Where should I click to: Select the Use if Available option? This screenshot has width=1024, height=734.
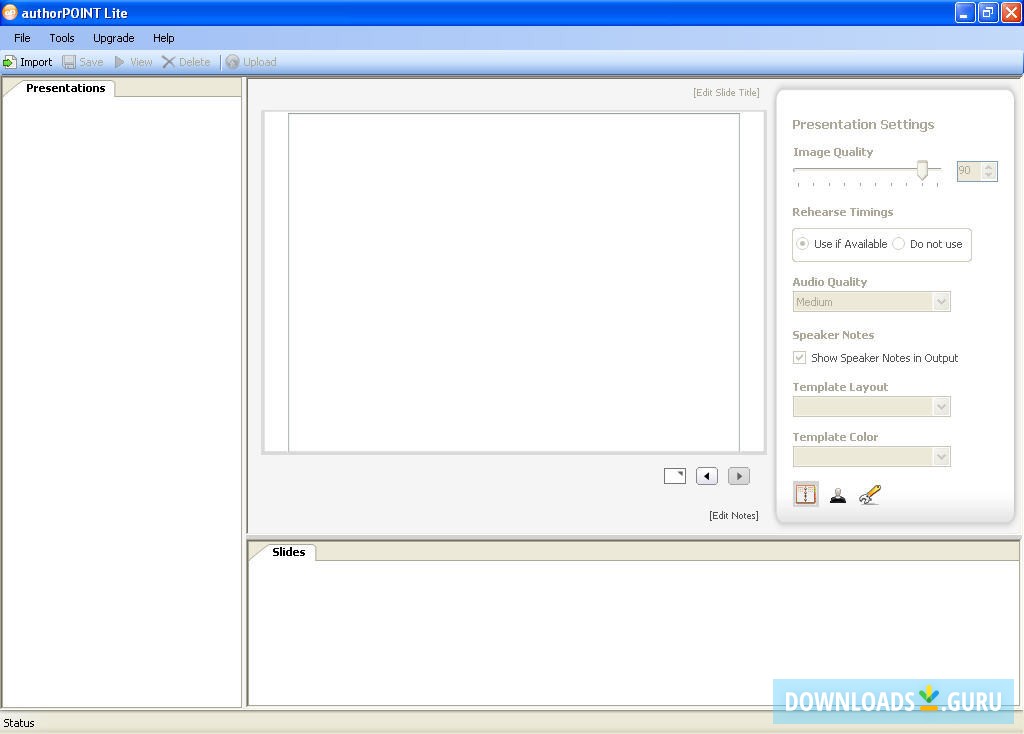tap(802, 243)
